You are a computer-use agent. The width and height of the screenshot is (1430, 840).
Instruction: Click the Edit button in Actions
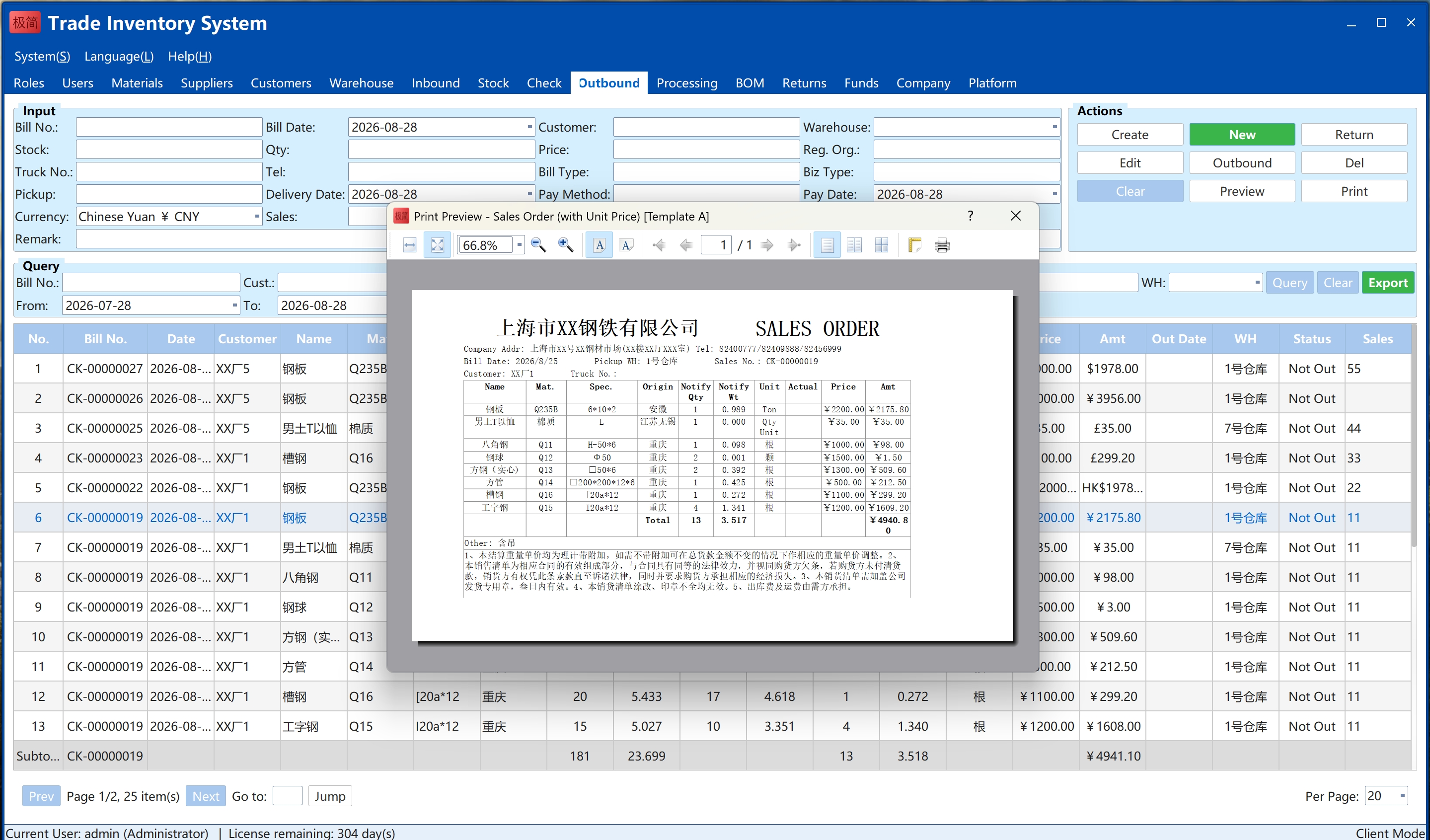coord(1130,163)
